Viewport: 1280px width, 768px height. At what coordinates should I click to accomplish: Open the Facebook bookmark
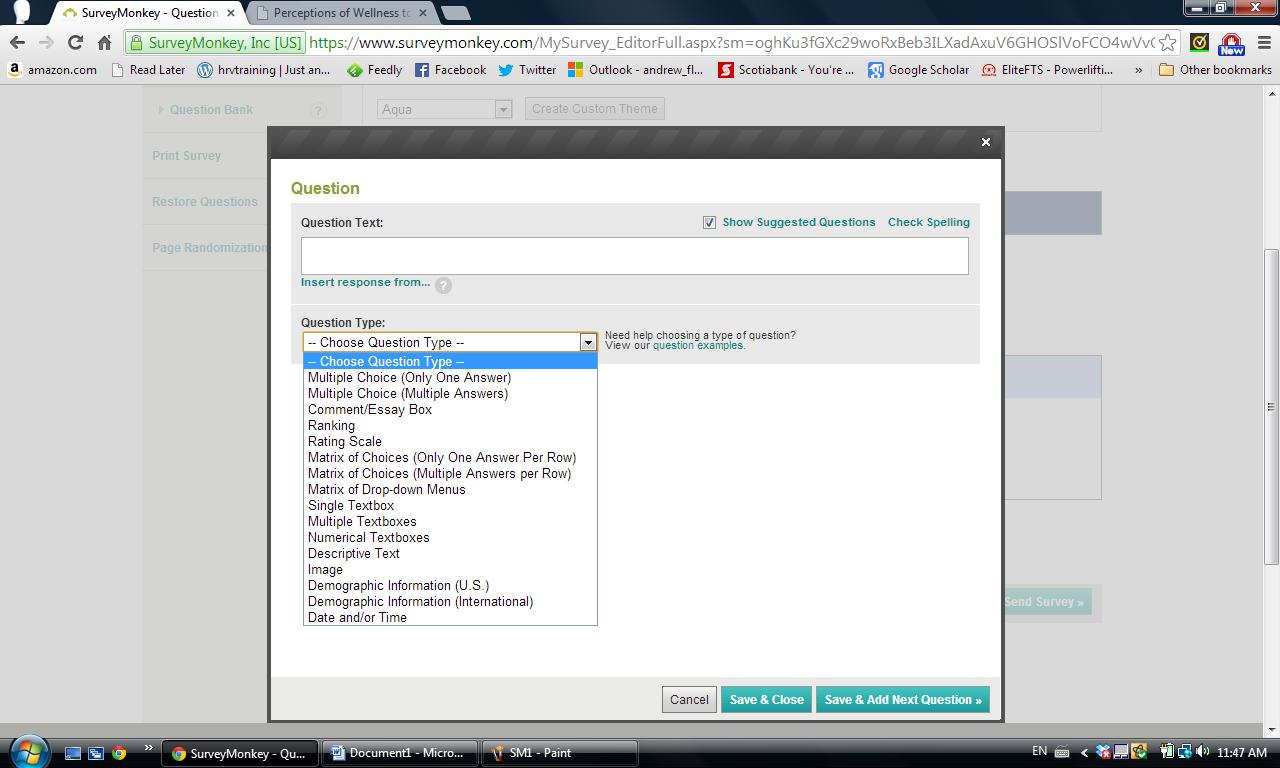pos(450,70)
